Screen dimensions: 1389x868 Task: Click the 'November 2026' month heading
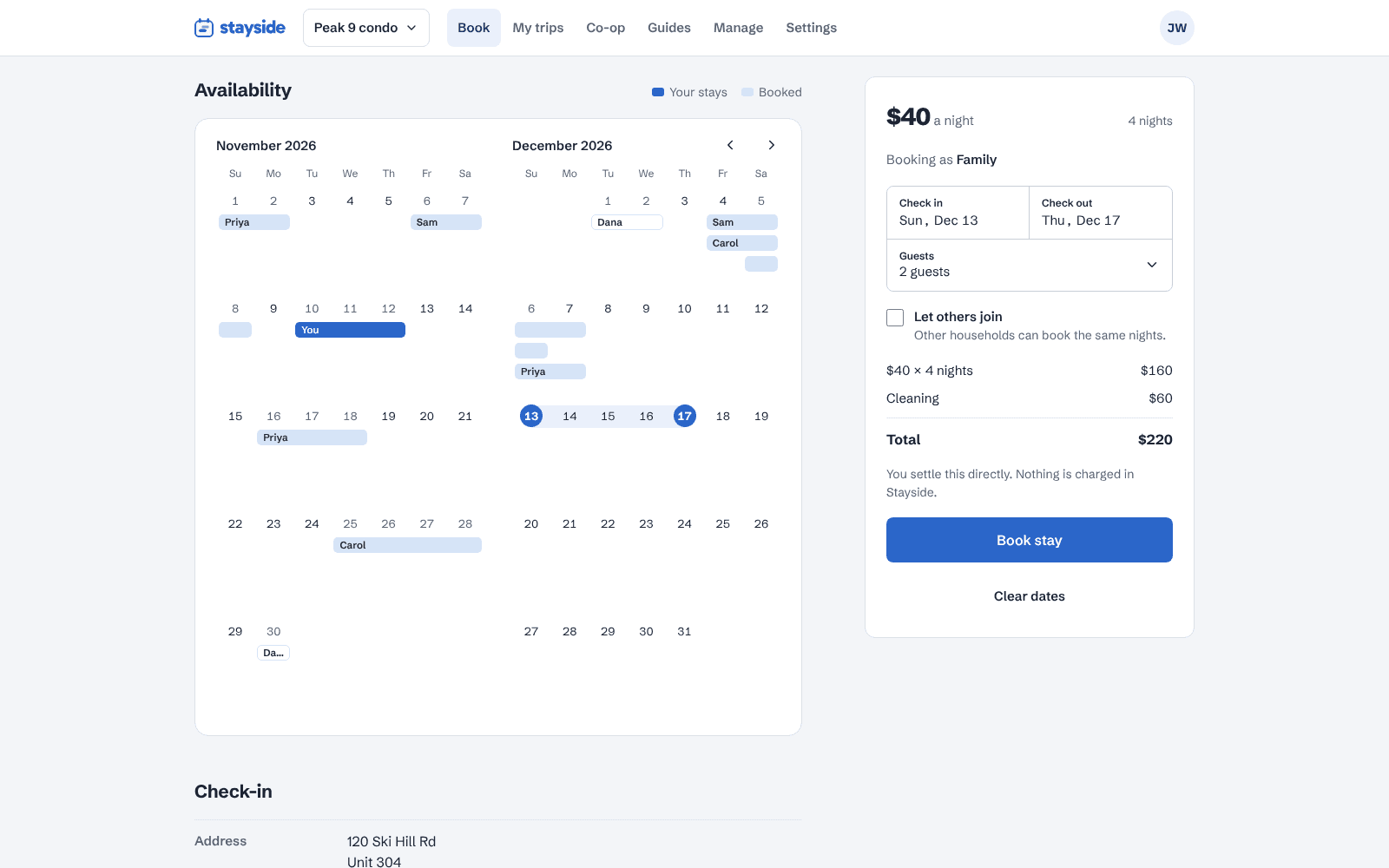click(267, 146)
